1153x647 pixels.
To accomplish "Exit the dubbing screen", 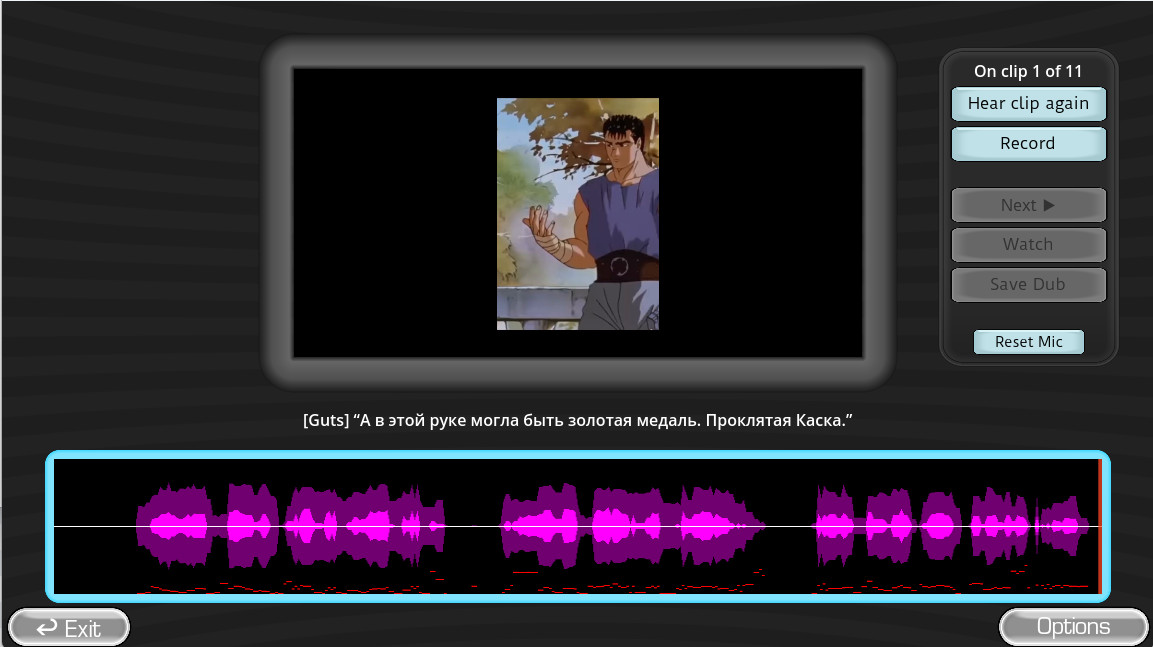I will pos(69,628).
